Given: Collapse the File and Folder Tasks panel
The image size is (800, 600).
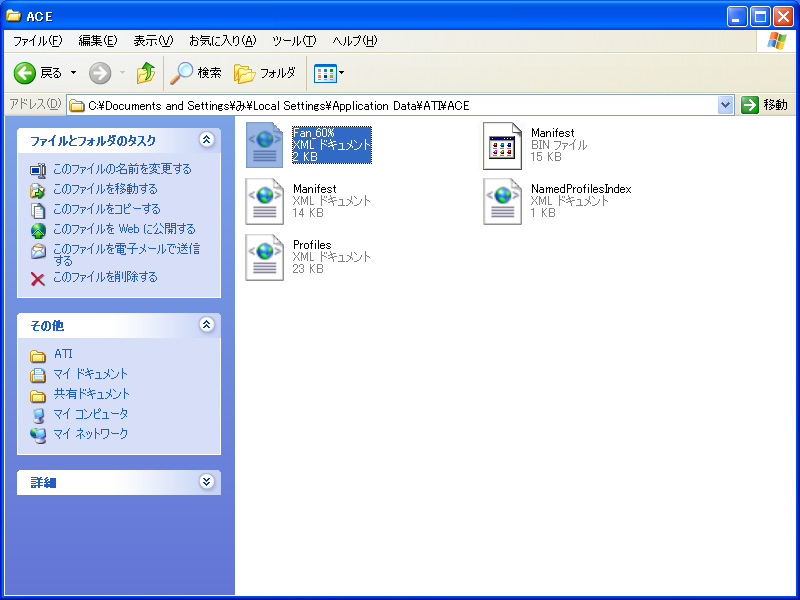Looking at the screenshot, I should pos(207,141).
